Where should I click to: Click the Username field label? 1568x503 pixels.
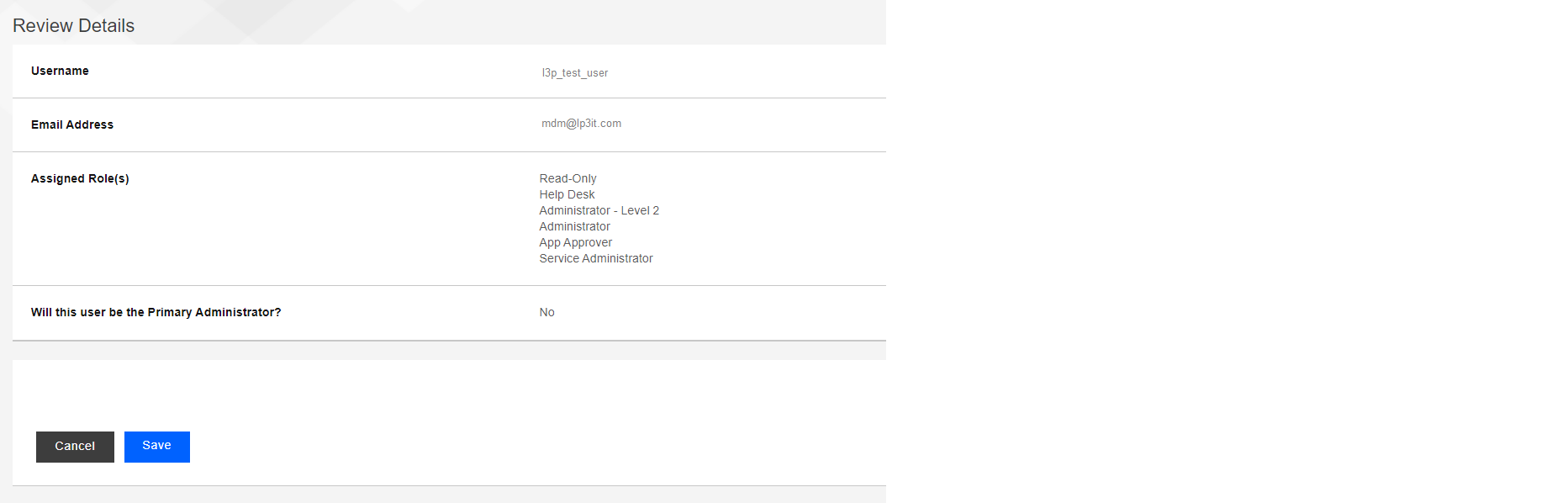click(x=60, y=71)
